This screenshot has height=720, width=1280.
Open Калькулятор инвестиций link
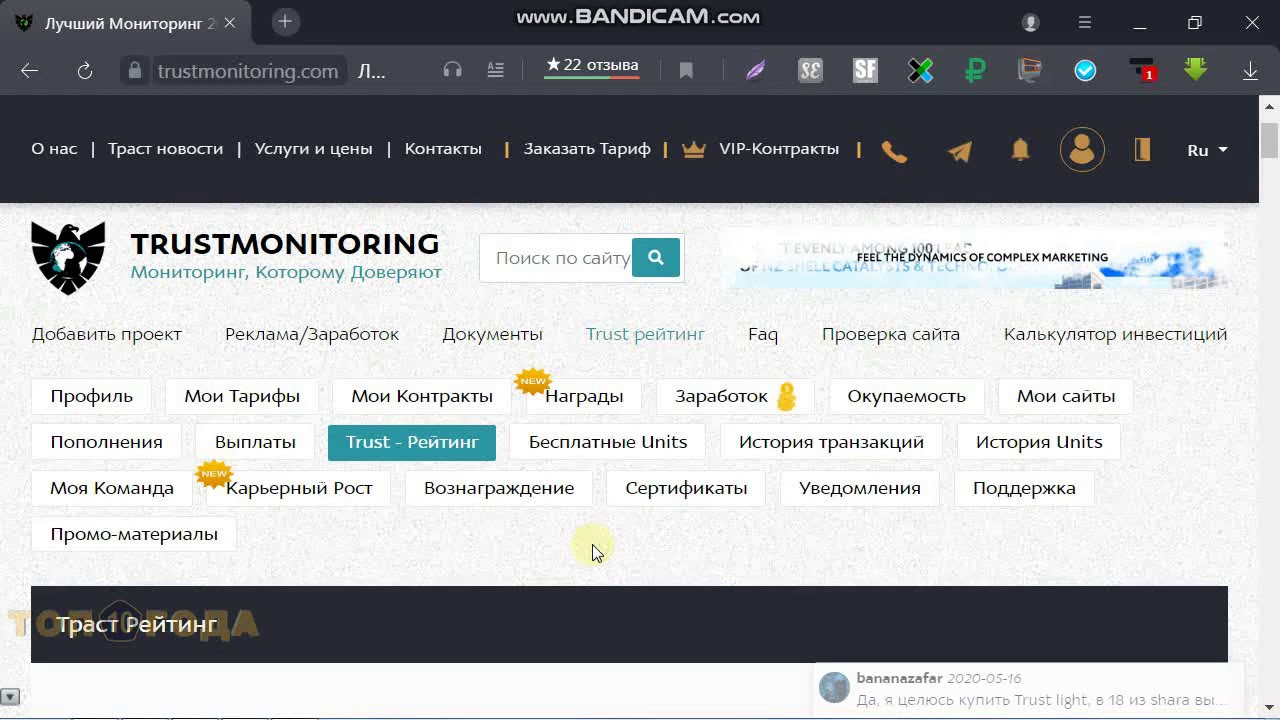click(x=1115, y=334)
